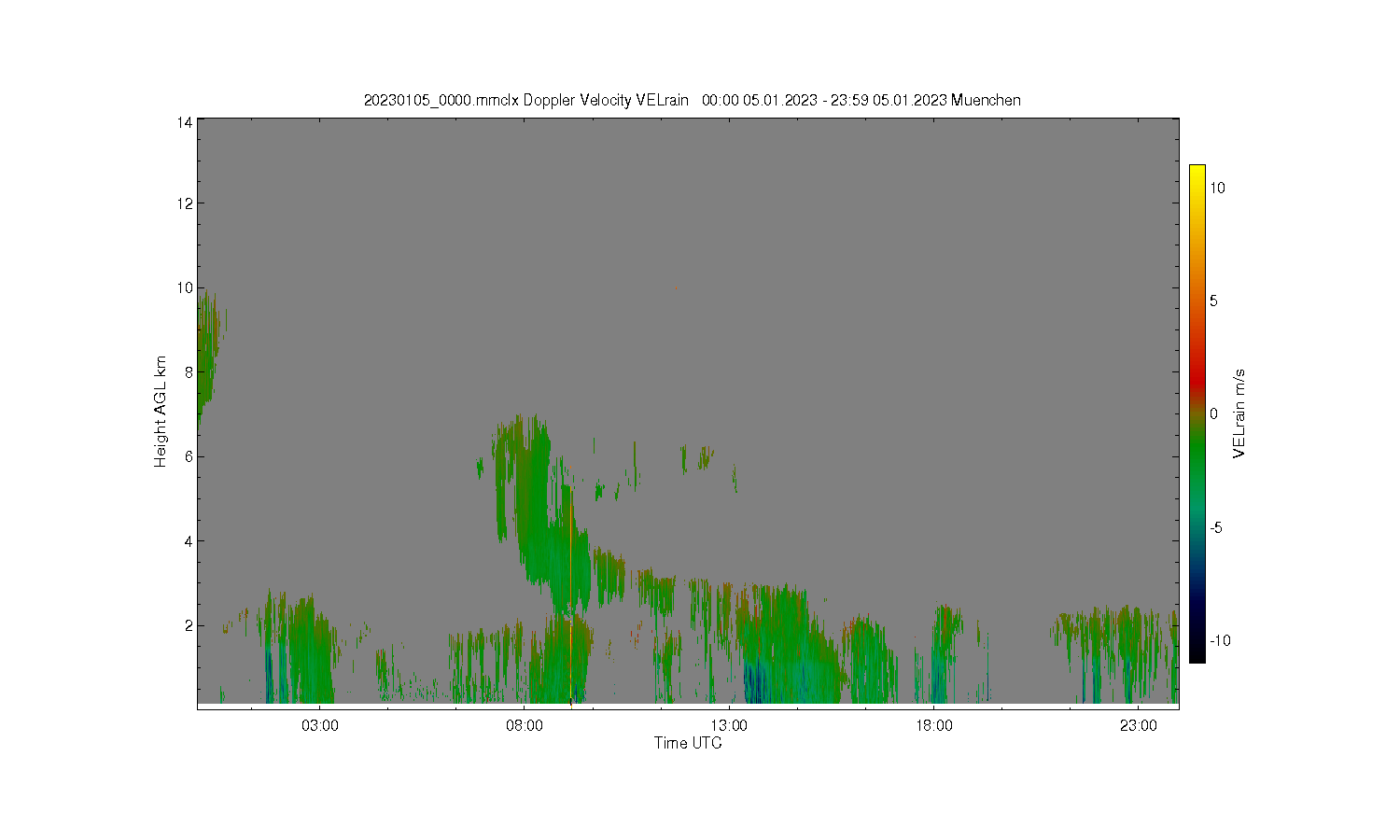The width and height of the screenshot is (1400, 840).
Task: Click the height tick label 8
Action: 189,371
